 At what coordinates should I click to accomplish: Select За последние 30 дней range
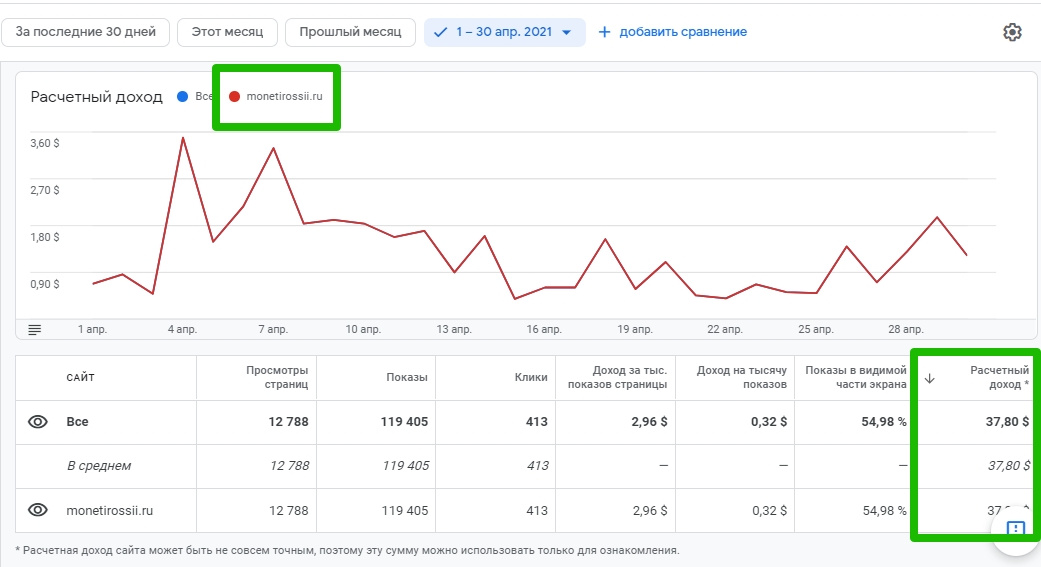(x=86, y=32)
